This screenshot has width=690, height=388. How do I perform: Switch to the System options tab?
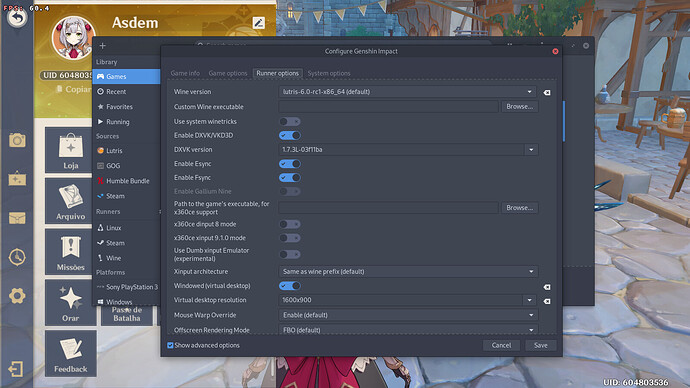[329, 73]
